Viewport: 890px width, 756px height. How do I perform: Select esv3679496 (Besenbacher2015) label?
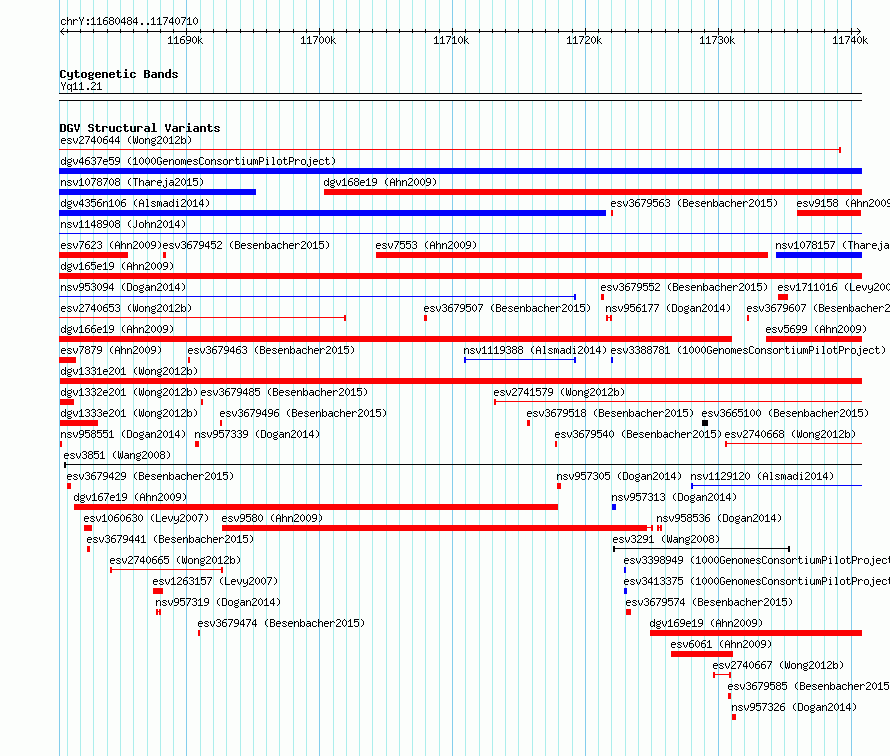point(303,413)
